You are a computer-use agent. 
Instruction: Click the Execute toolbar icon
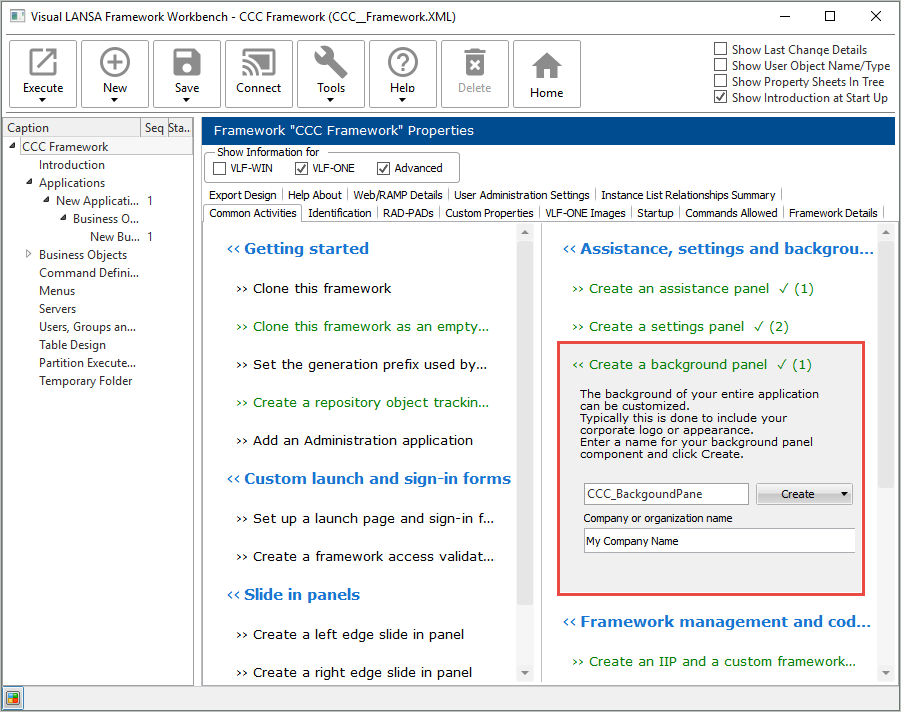43,64
